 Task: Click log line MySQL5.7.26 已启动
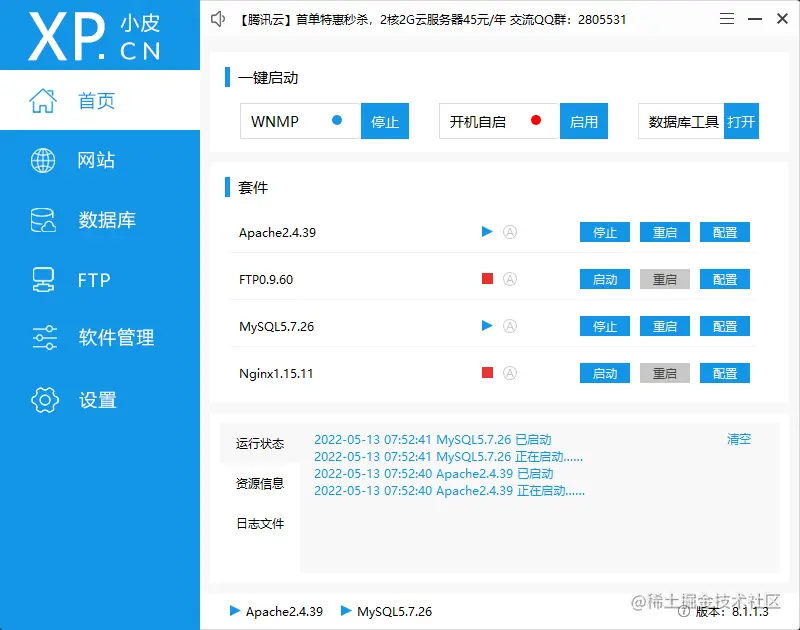[433, 439]
